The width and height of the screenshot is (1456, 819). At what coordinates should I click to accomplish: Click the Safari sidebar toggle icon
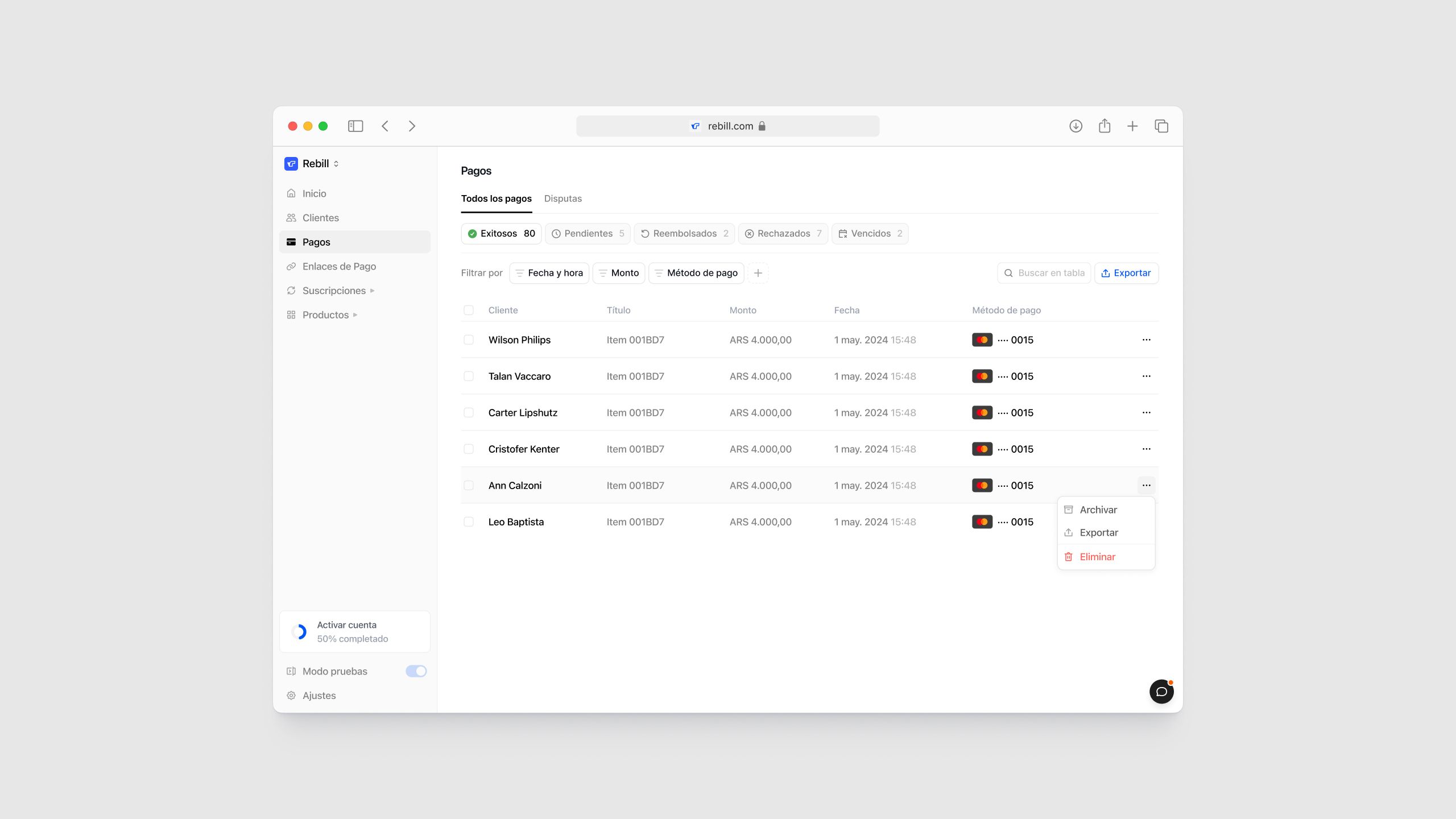[x=355, y=126]
